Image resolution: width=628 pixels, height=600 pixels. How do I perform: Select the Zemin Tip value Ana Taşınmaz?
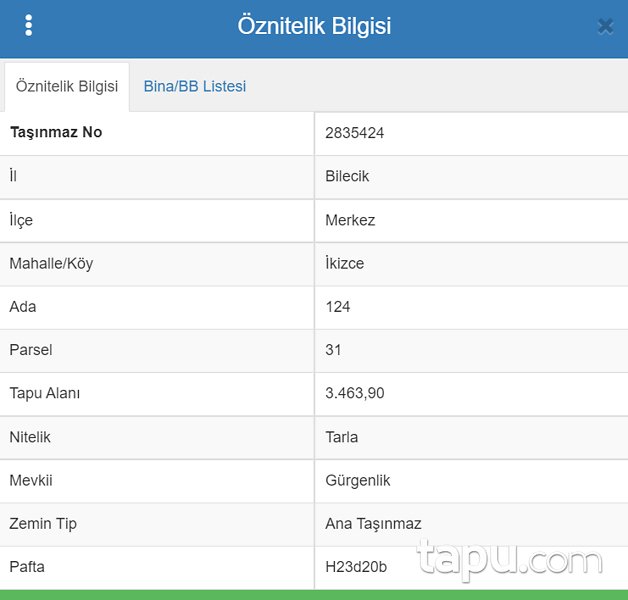[373, 524]
